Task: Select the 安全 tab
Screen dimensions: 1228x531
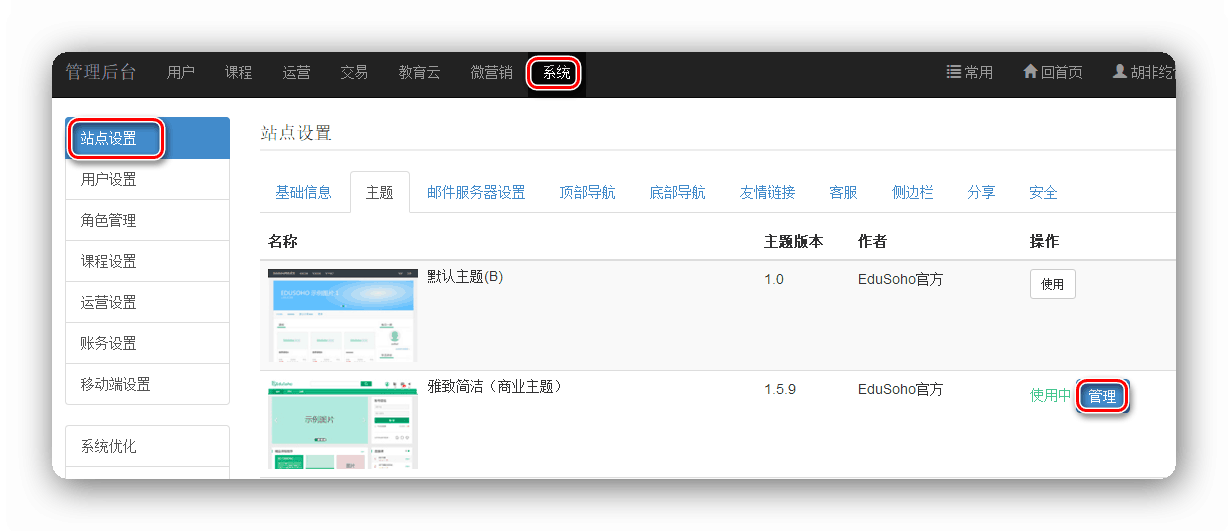Action: click(1043, 192)
